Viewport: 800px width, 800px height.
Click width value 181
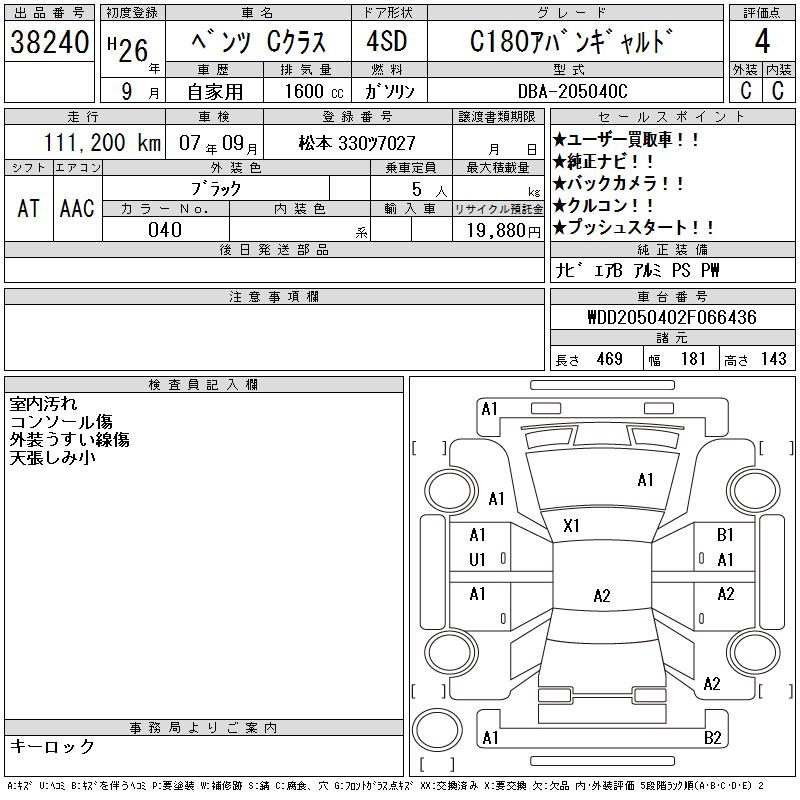pyautogui.click(x=693, y=359)
